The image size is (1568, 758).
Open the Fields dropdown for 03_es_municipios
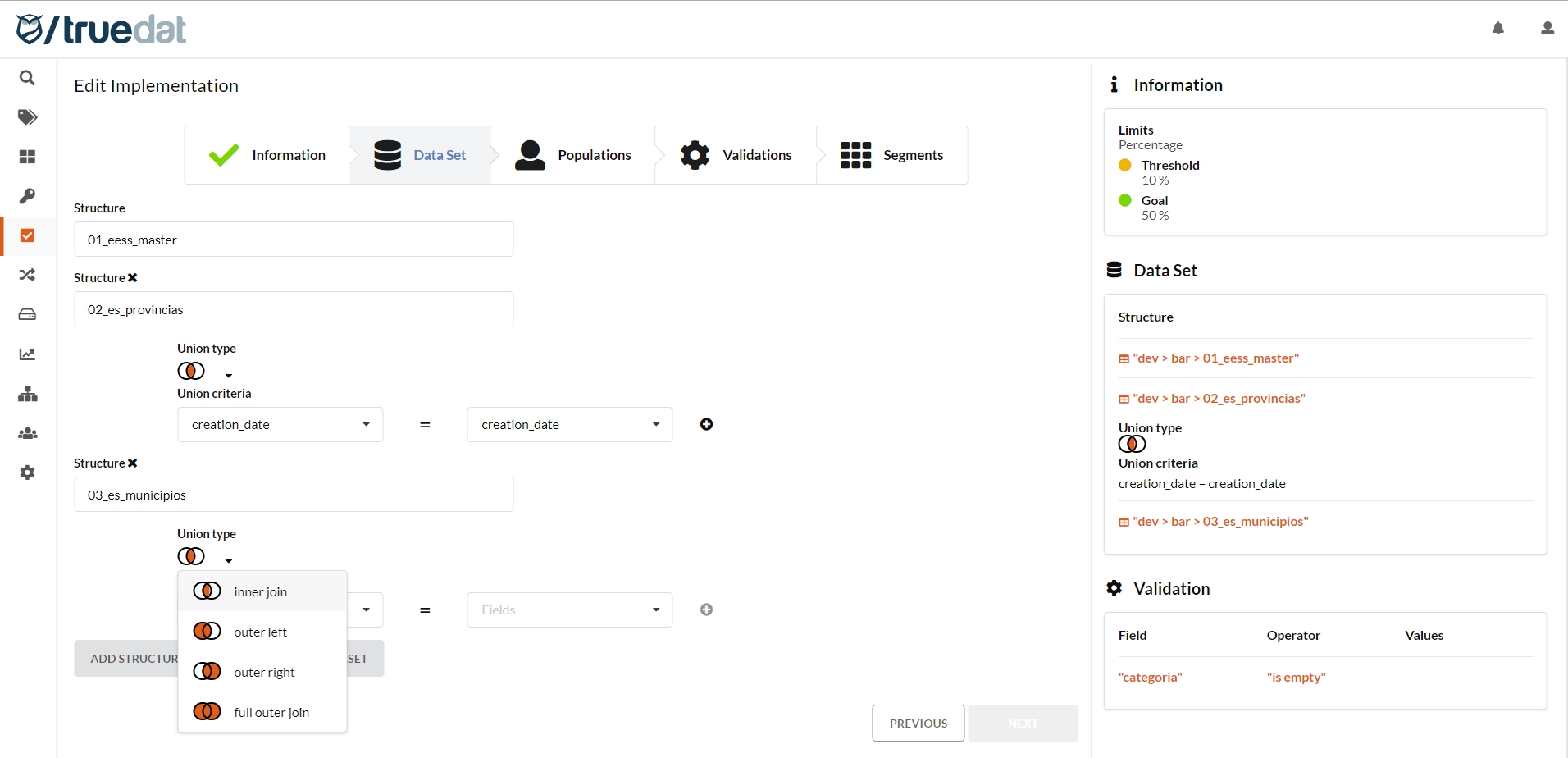(x=569, y=610)
